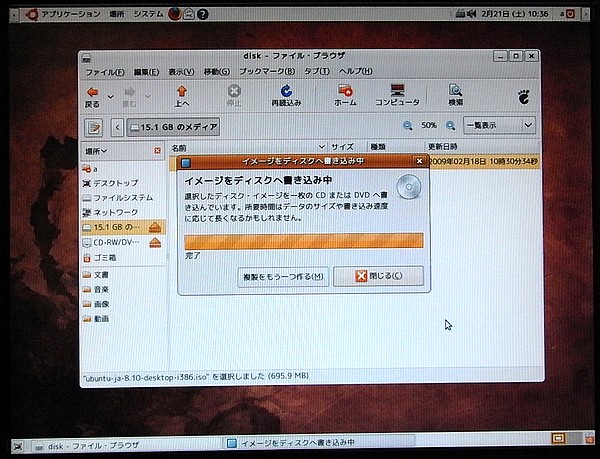The image size is (600, 459).
Task: Open the ファイル(F) menu
Action: pyautogui.click(x=104, y=72)
